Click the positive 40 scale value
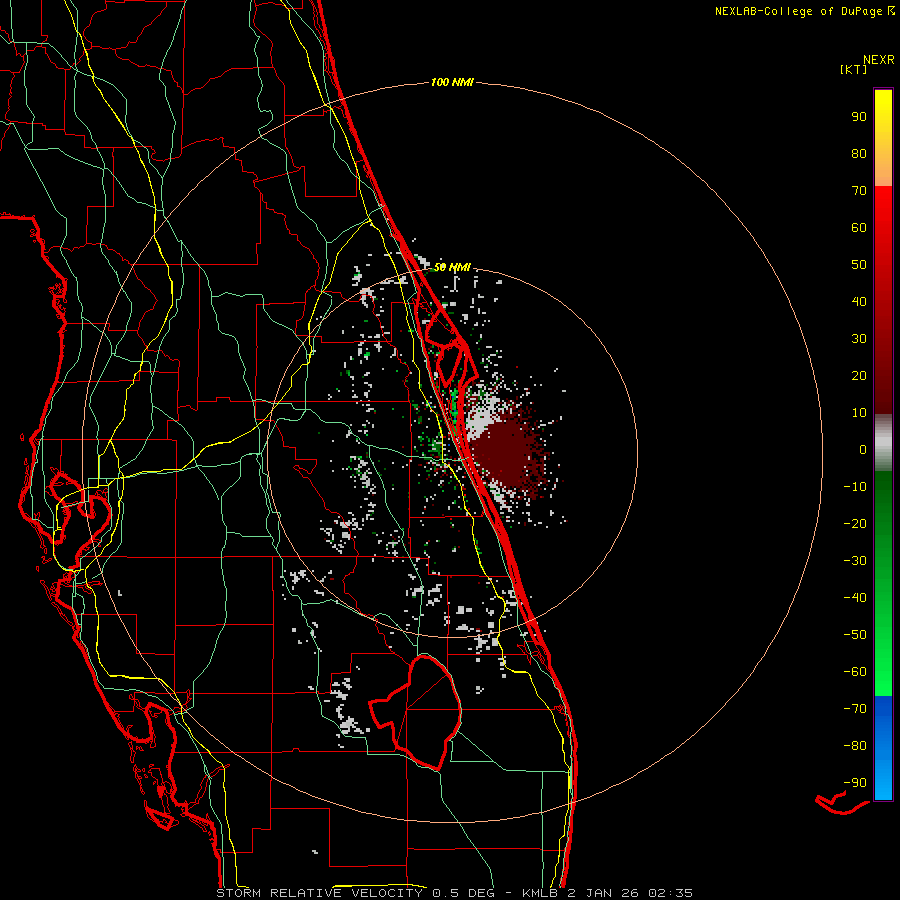This screenshot has width=900, height=900. click(x=859, y=302)
